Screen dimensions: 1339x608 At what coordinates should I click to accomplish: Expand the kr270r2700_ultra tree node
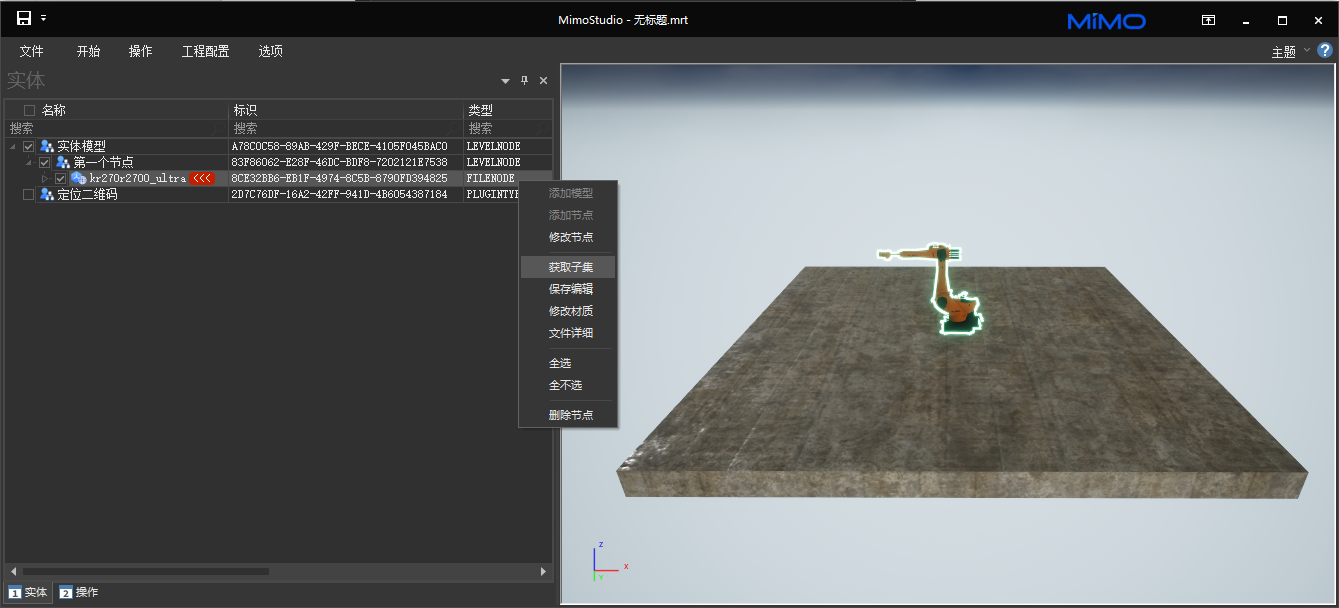point(44,178)
